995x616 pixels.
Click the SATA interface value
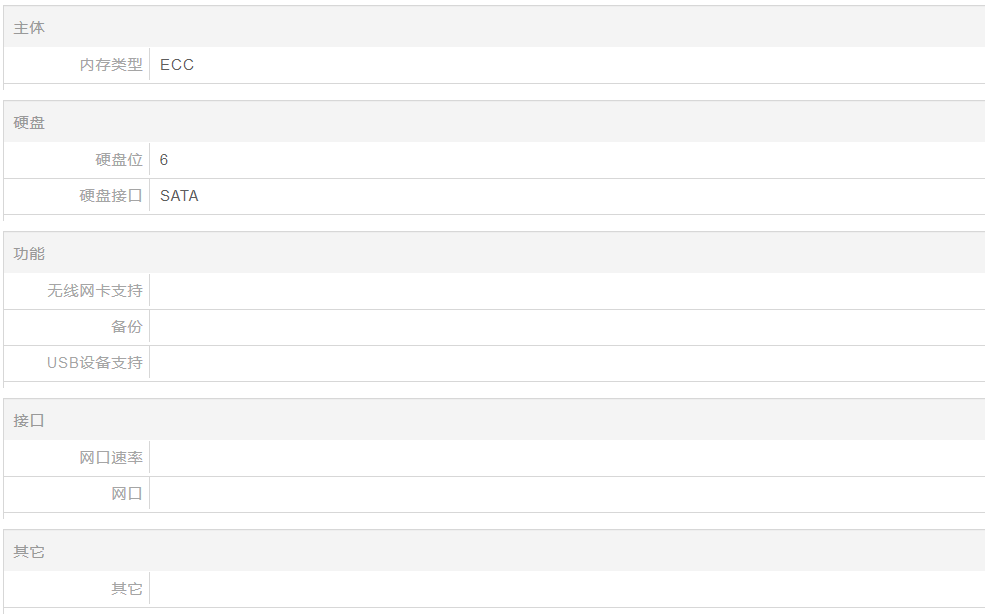(x=179, y=196)
